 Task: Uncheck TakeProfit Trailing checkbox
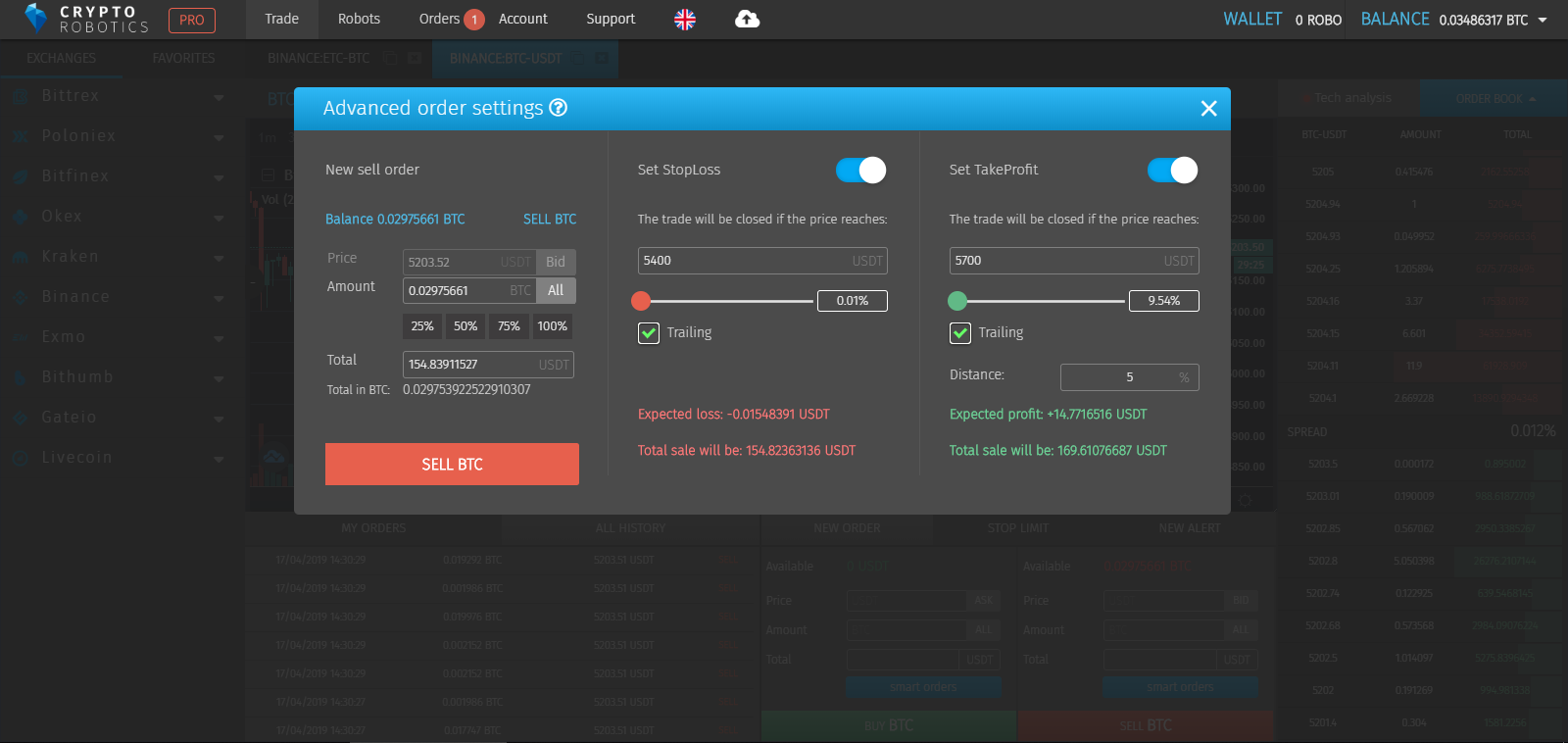960,333
